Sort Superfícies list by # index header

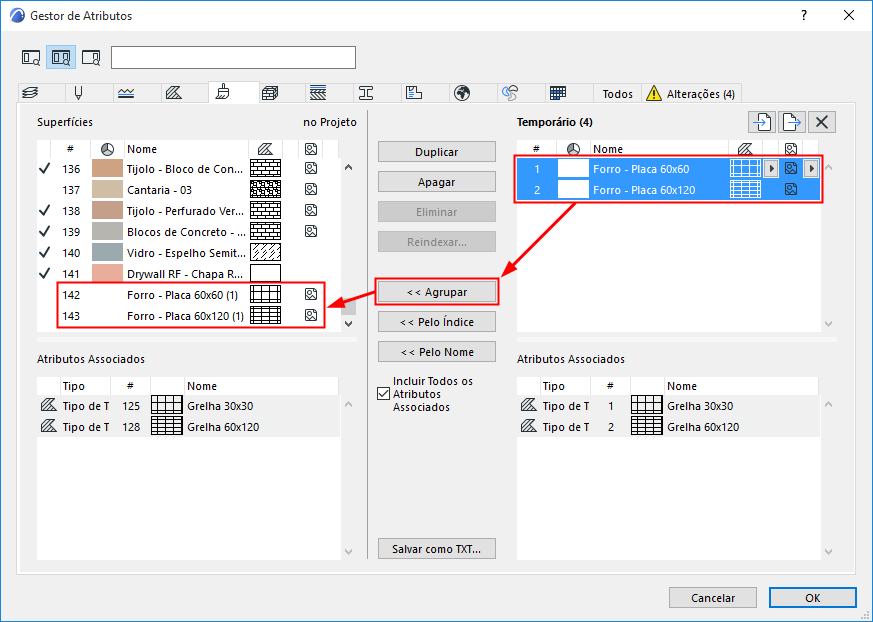tap(70, 149)
